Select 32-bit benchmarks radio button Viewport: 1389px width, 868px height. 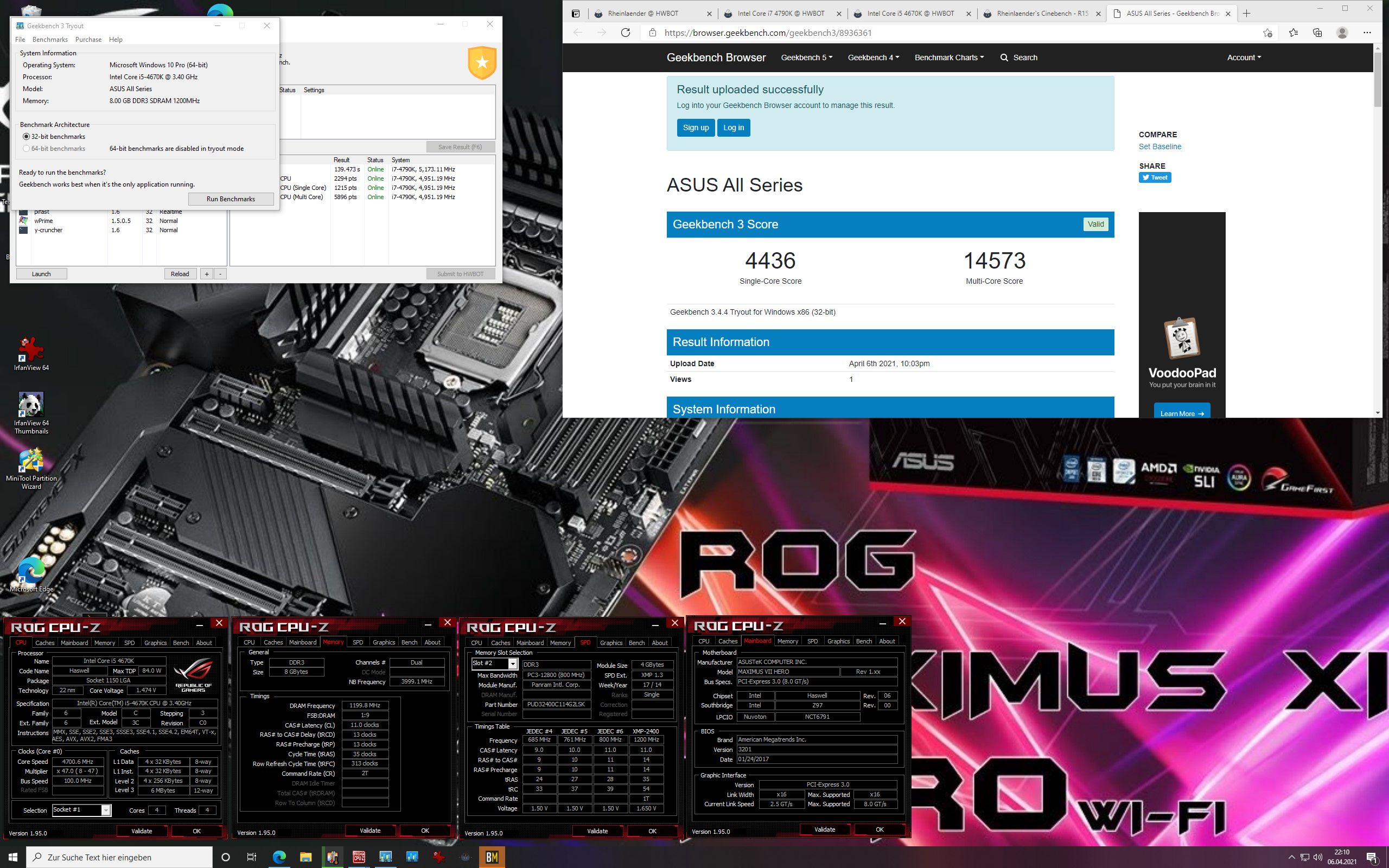point(27,137)
